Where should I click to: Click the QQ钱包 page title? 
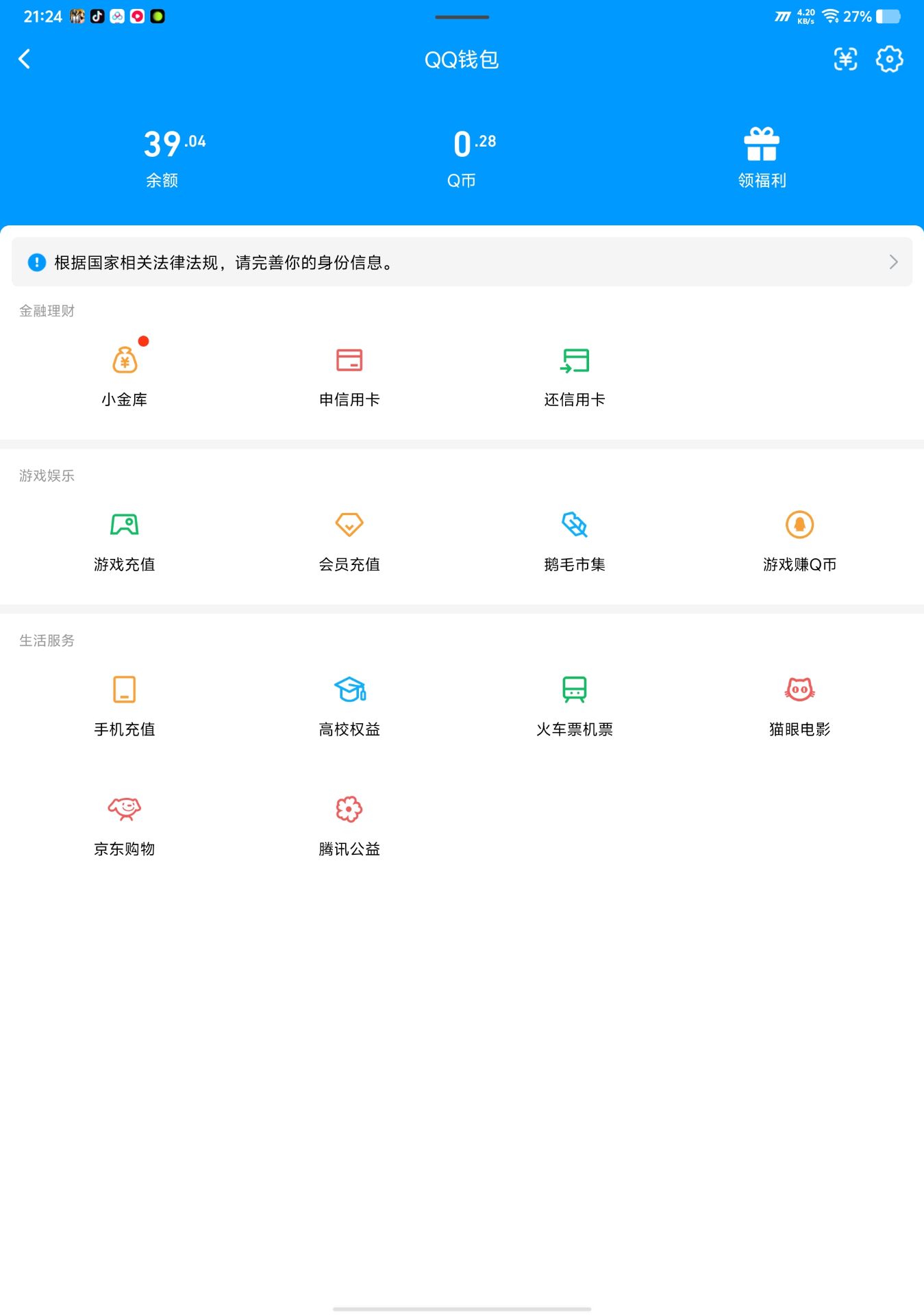[x=462, y=60]
